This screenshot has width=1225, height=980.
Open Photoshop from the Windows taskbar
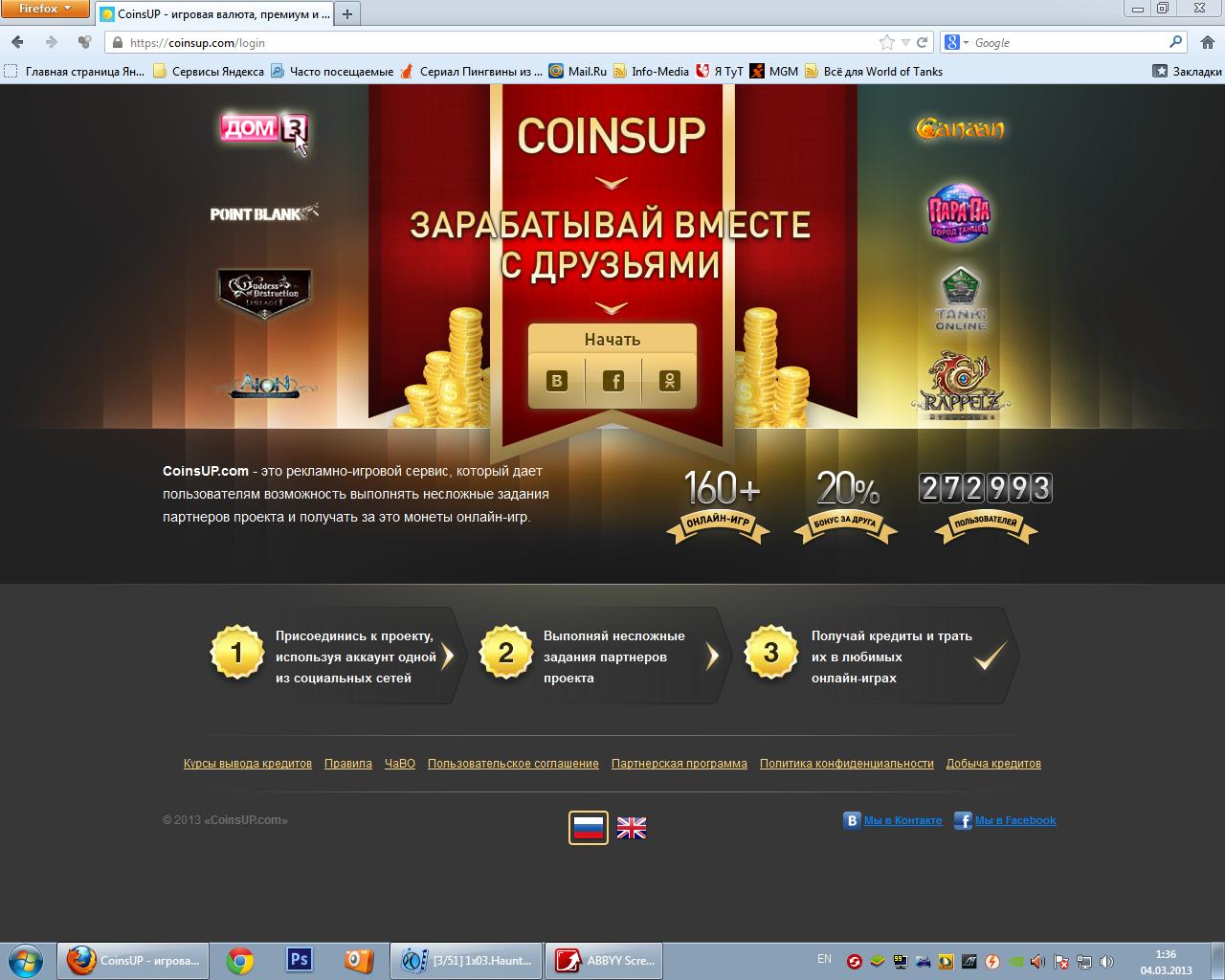coord(300,960)
